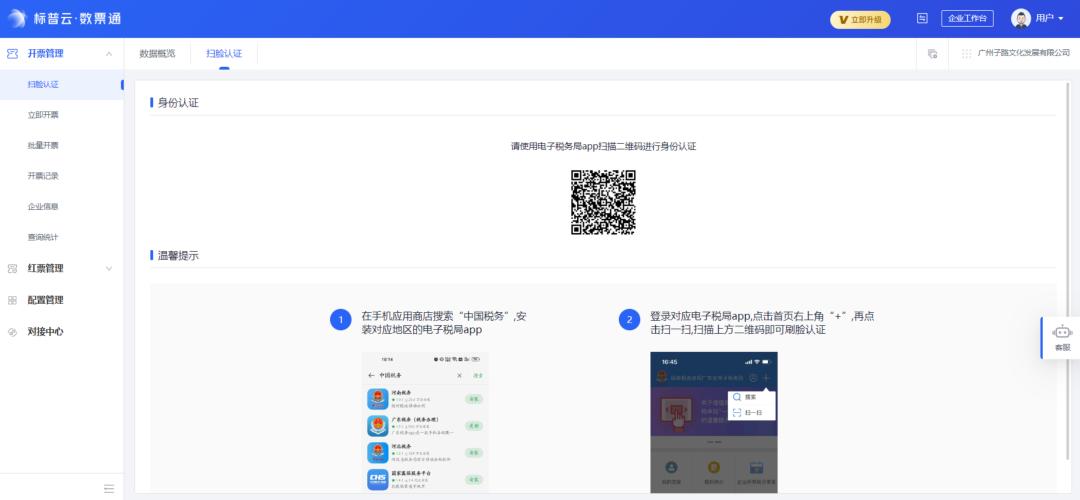
Task: Click the app store search screenshot thumbnail
Action: pyautogui.click(x=425, y=422)
